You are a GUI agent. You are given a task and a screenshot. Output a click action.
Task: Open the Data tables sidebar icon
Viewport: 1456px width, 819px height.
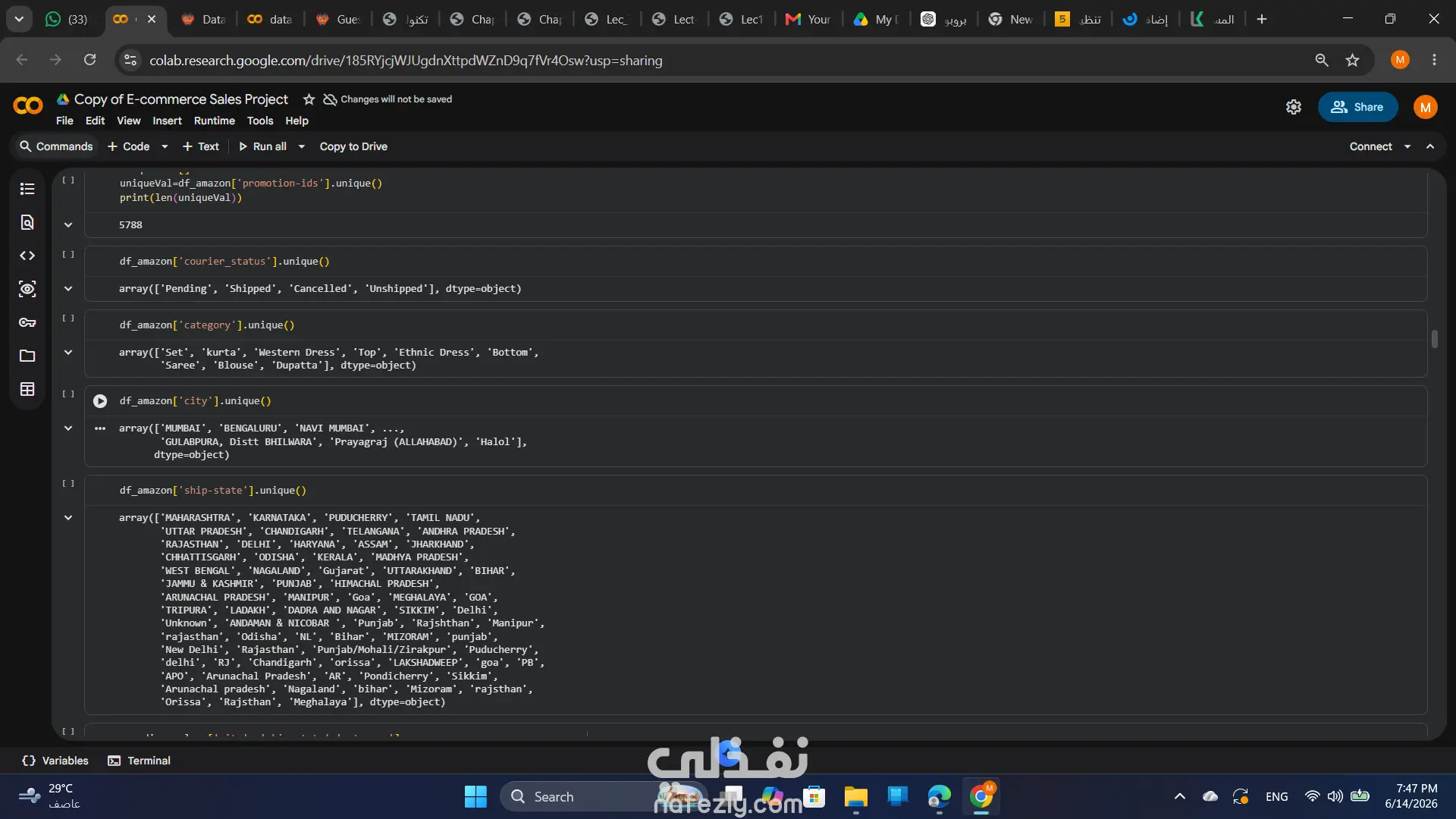click(x=27, y=389)
